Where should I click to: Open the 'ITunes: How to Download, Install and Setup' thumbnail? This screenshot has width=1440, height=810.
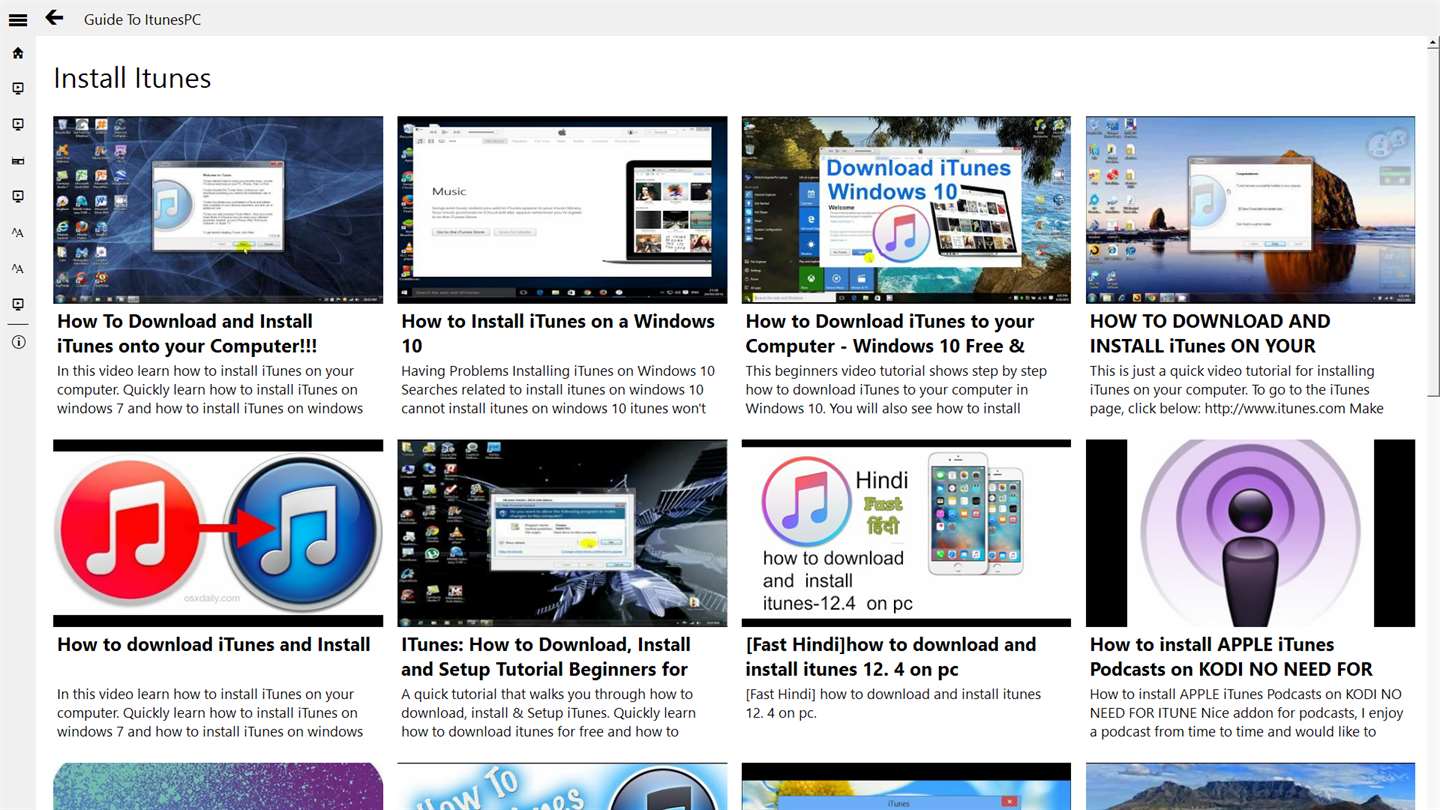pyautogui.click(x=562, y=533)
